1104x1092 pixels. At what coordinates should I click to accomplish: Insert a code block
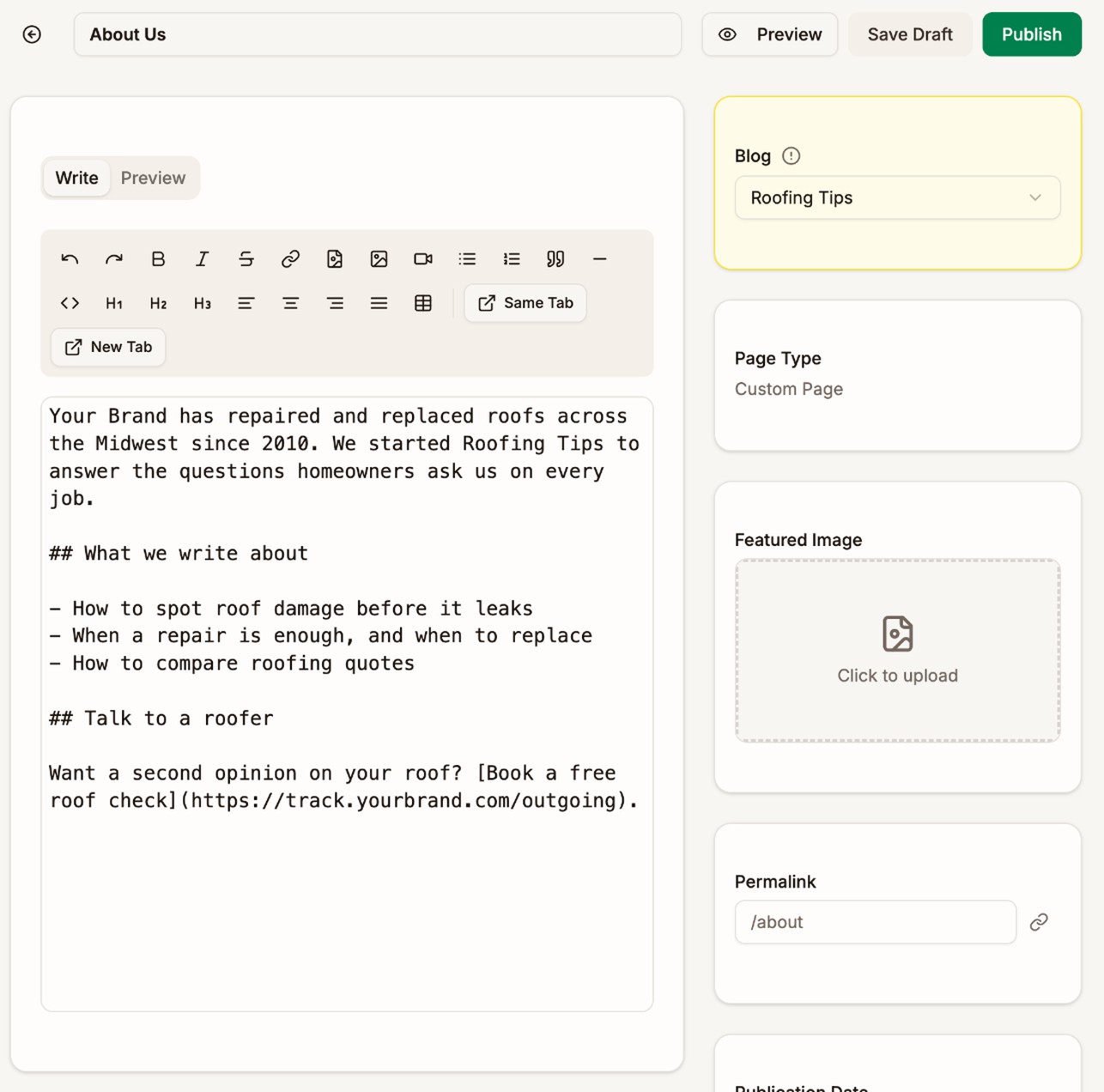click(70, 303)
